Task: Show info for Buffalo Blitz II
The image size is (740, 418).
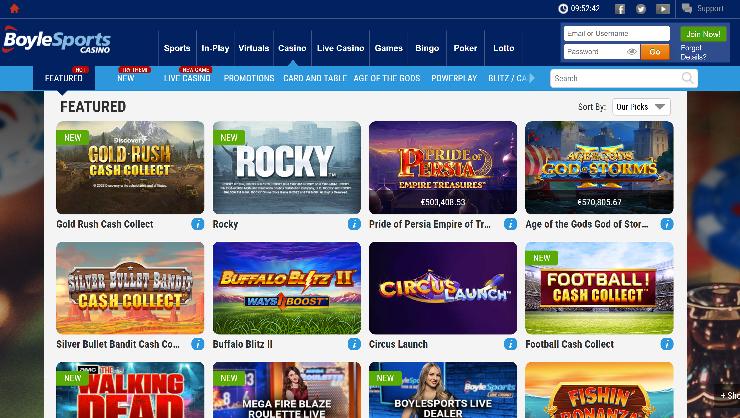Action: [354, 344]
